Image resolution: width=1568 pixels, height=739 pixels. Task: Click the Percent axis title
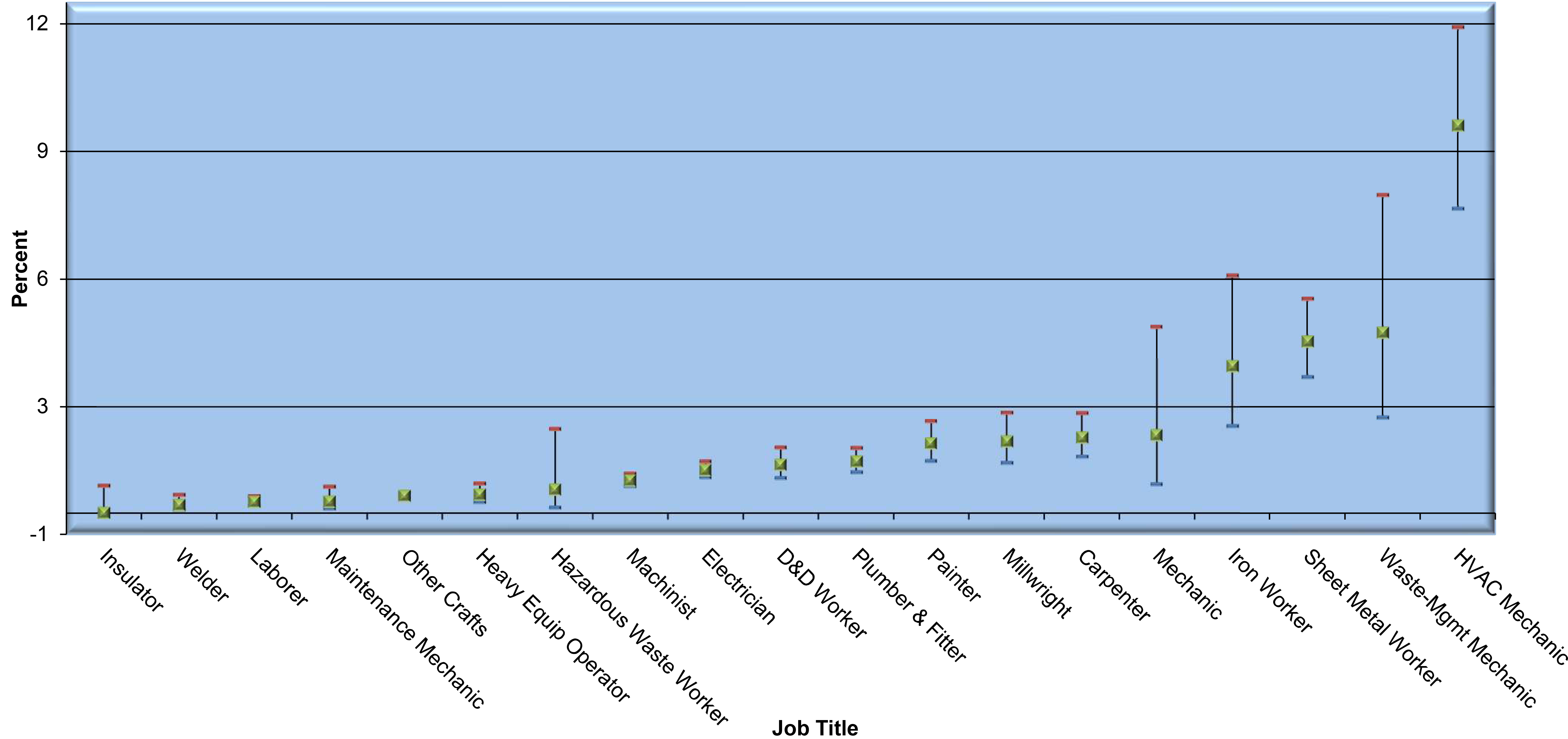pos(19,268)
